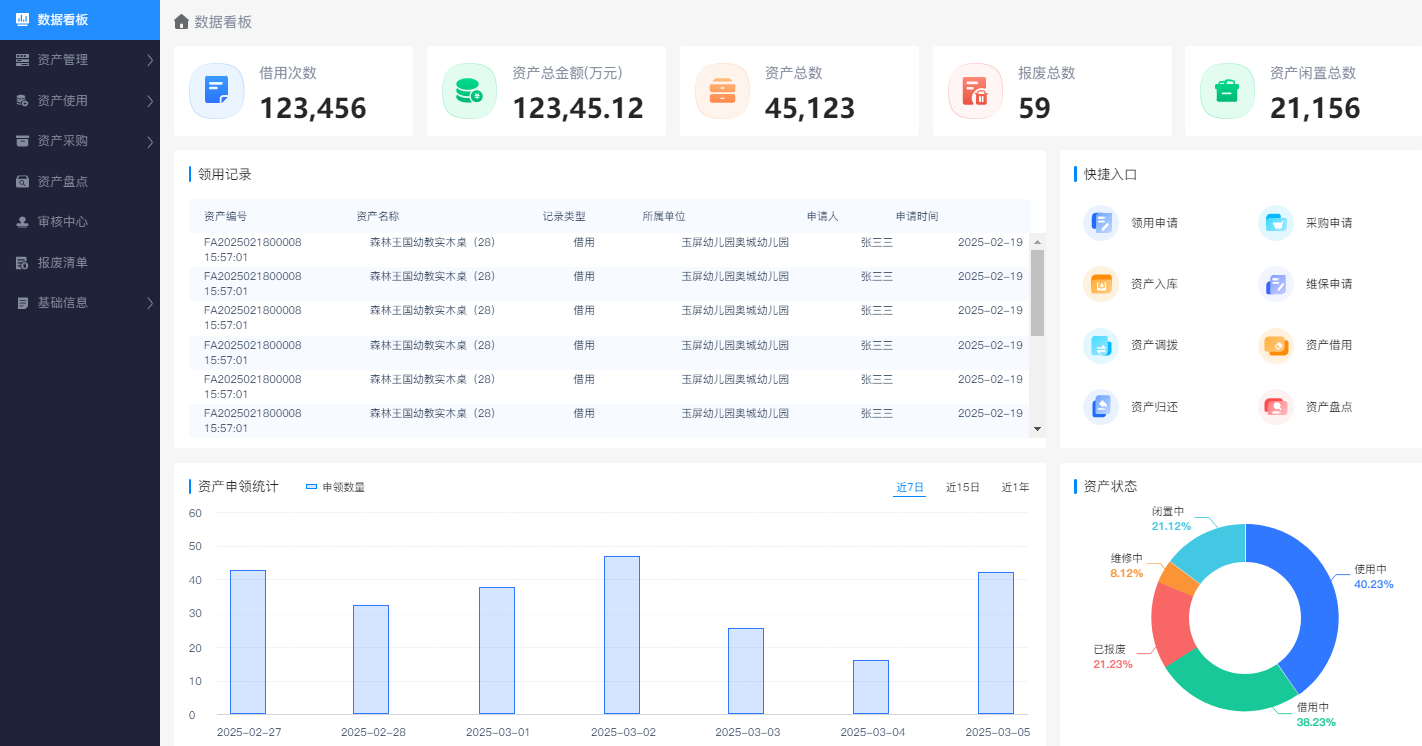Click the 资产盘点 sidebar icon

pos(22,182)
